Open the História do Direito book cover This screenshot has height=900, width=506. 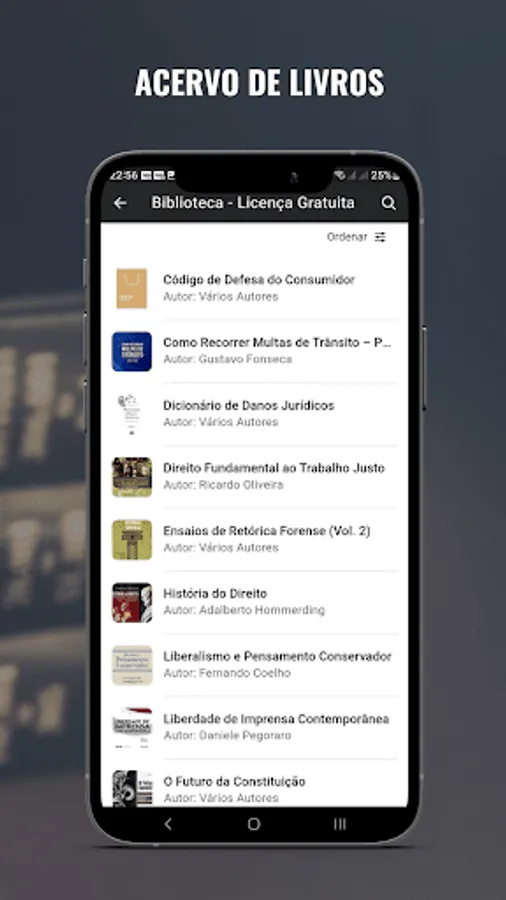click(x=132, y=603)
